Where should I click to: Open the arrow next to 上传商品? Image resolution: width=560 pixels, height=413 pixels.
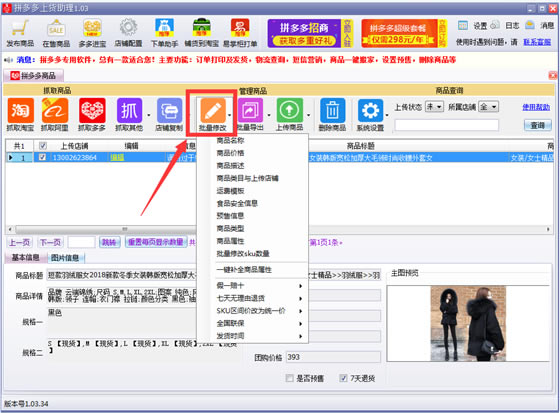tap(308, 115)
